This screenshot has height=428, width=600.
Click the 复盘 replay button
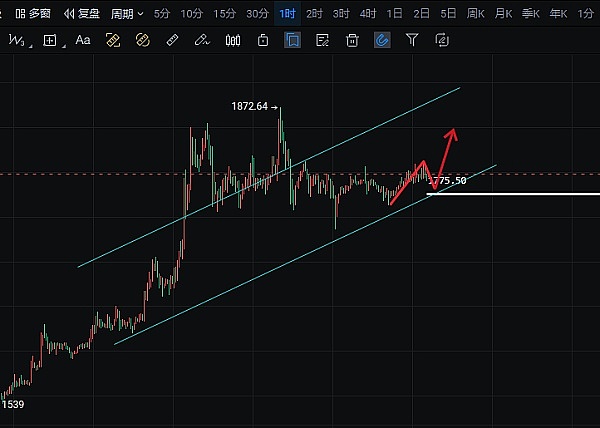coord(82,14)
